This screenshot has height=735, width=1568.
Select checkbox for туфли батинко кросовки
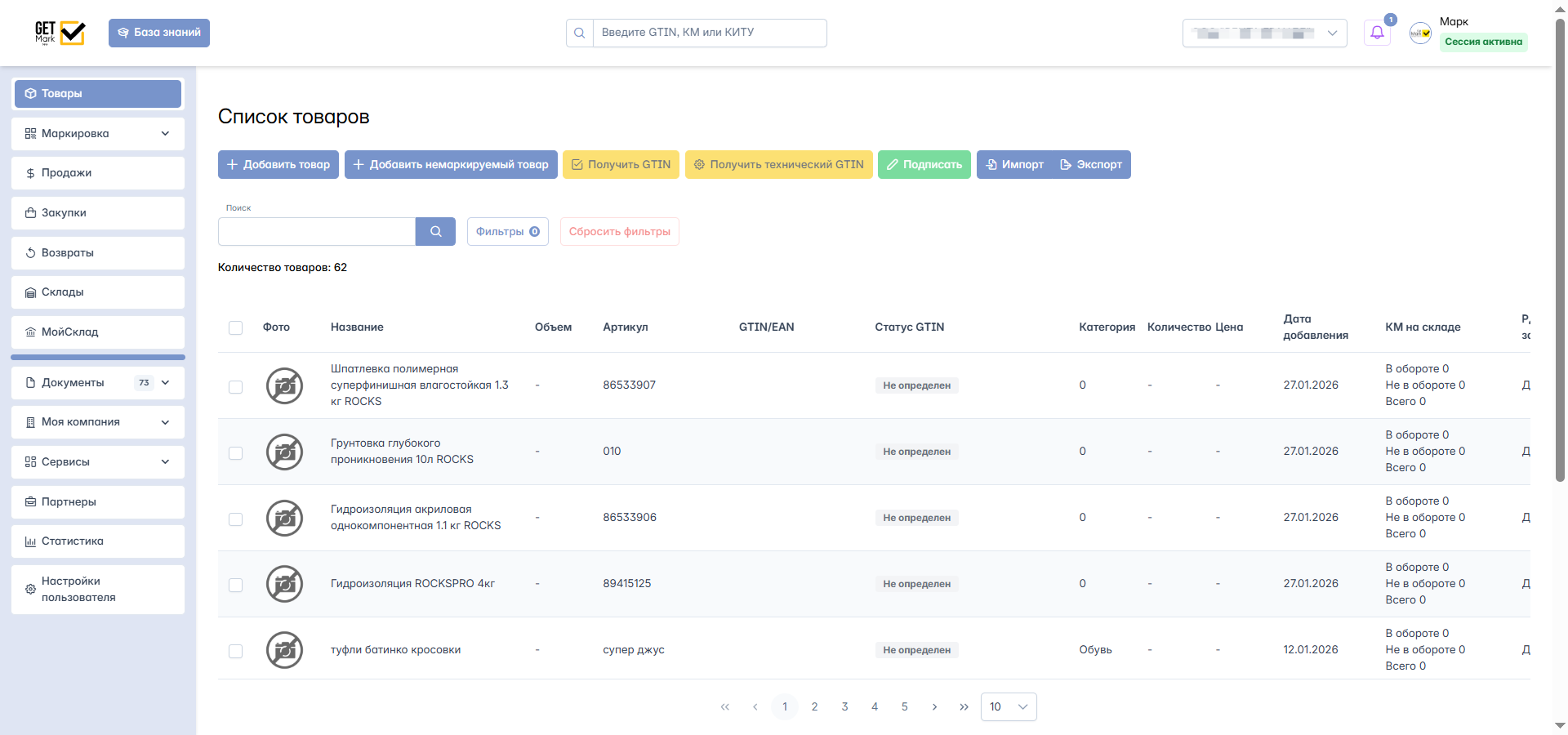pyautogui.click(x=236, y=651)
